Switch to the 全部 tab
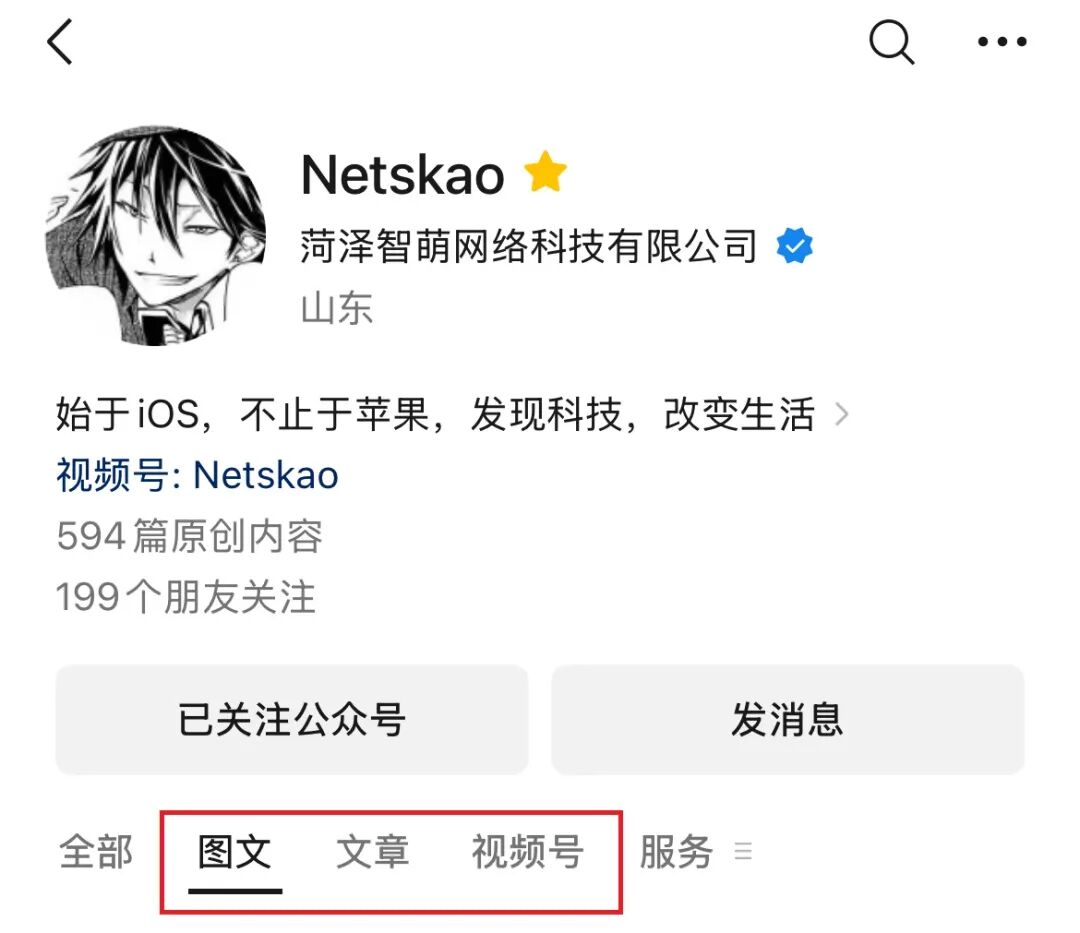The width and height of the screenshot is (1080, 933). click(96, 852)
